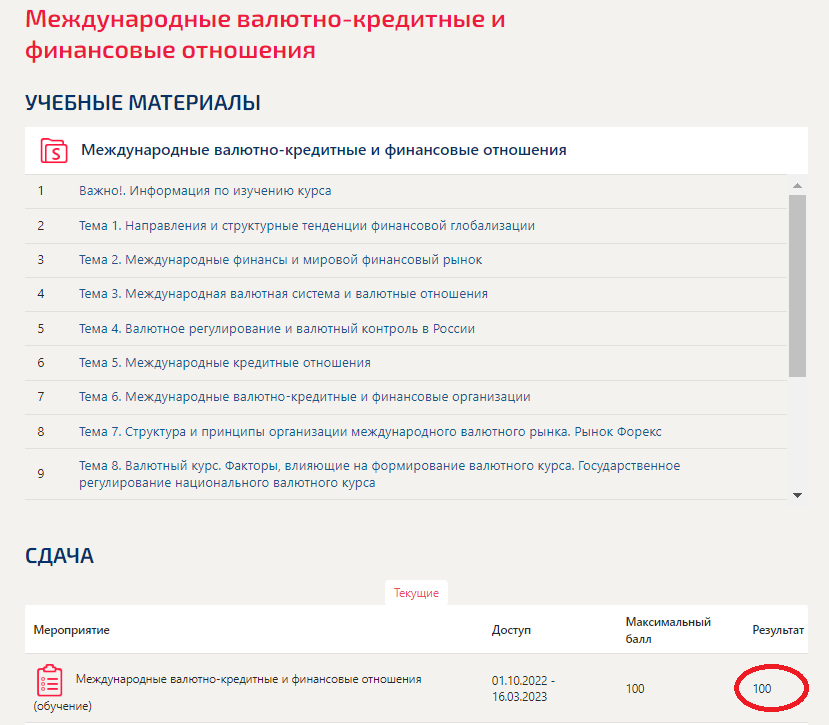Switch to the Текущие tab
Screen dimensions: 829x725
click(x=416, y=593)
